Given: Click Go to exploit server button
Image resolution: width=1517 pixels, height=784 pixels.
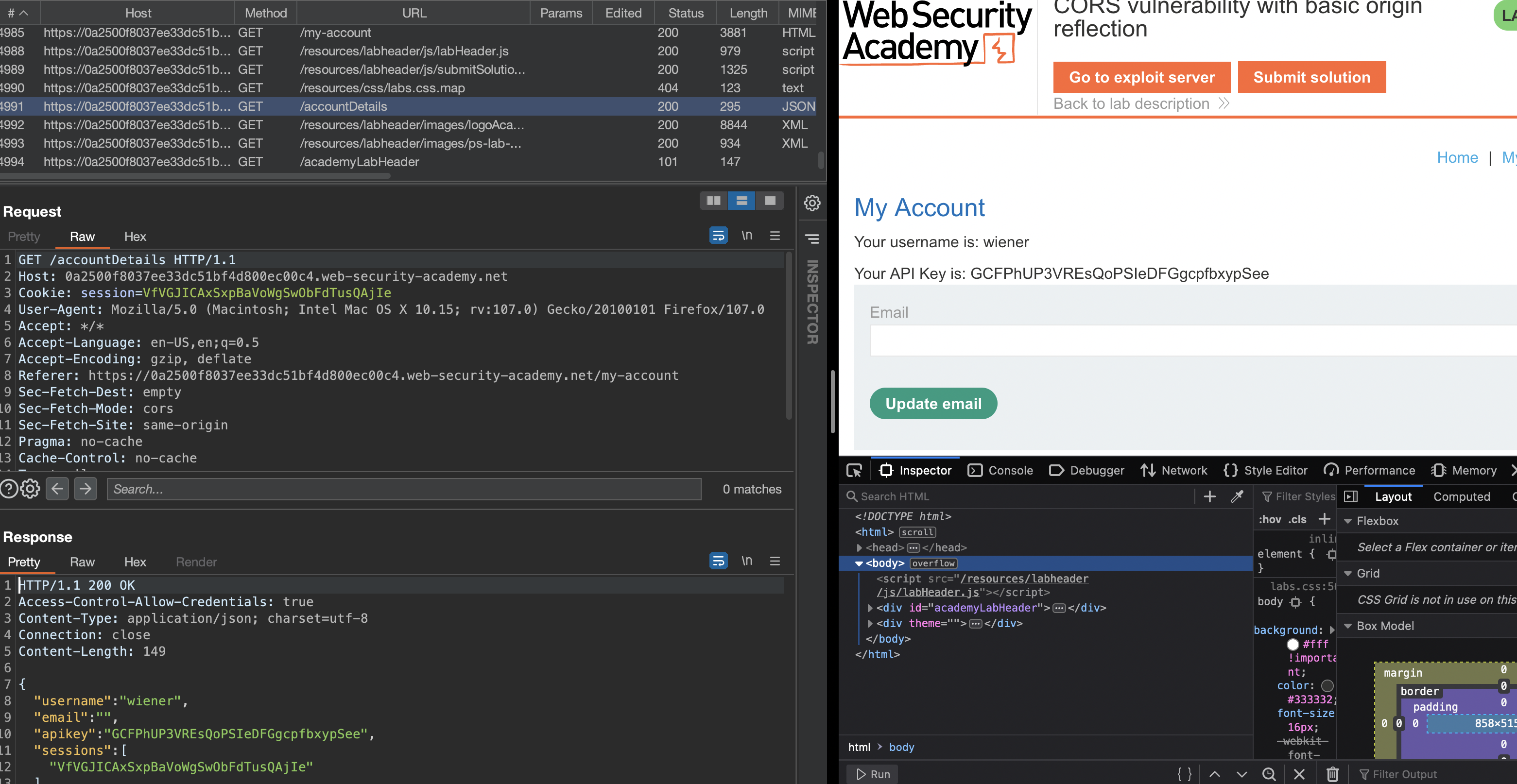Looking at the screenshot, I should (1141, 77).
